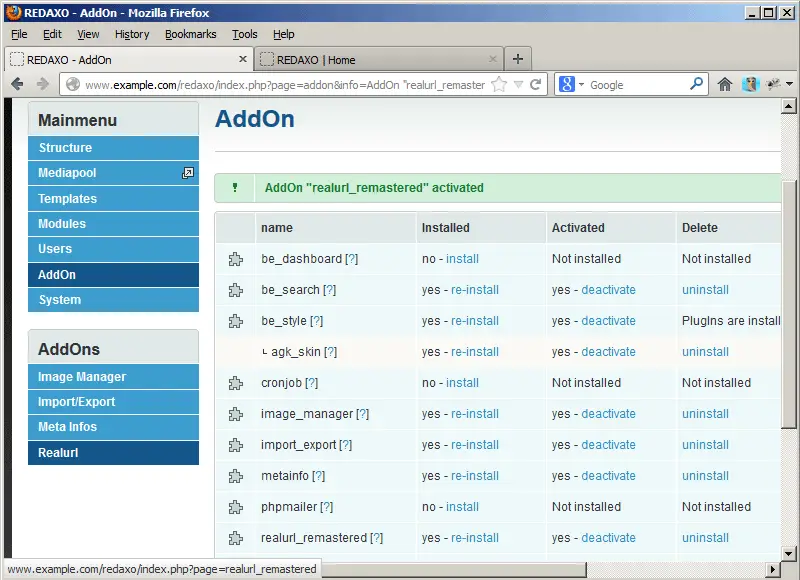Click the puzzle icon beside realurl_remastered
The height and width of the screenshot is (580, 800).
[x=236, y=538]
